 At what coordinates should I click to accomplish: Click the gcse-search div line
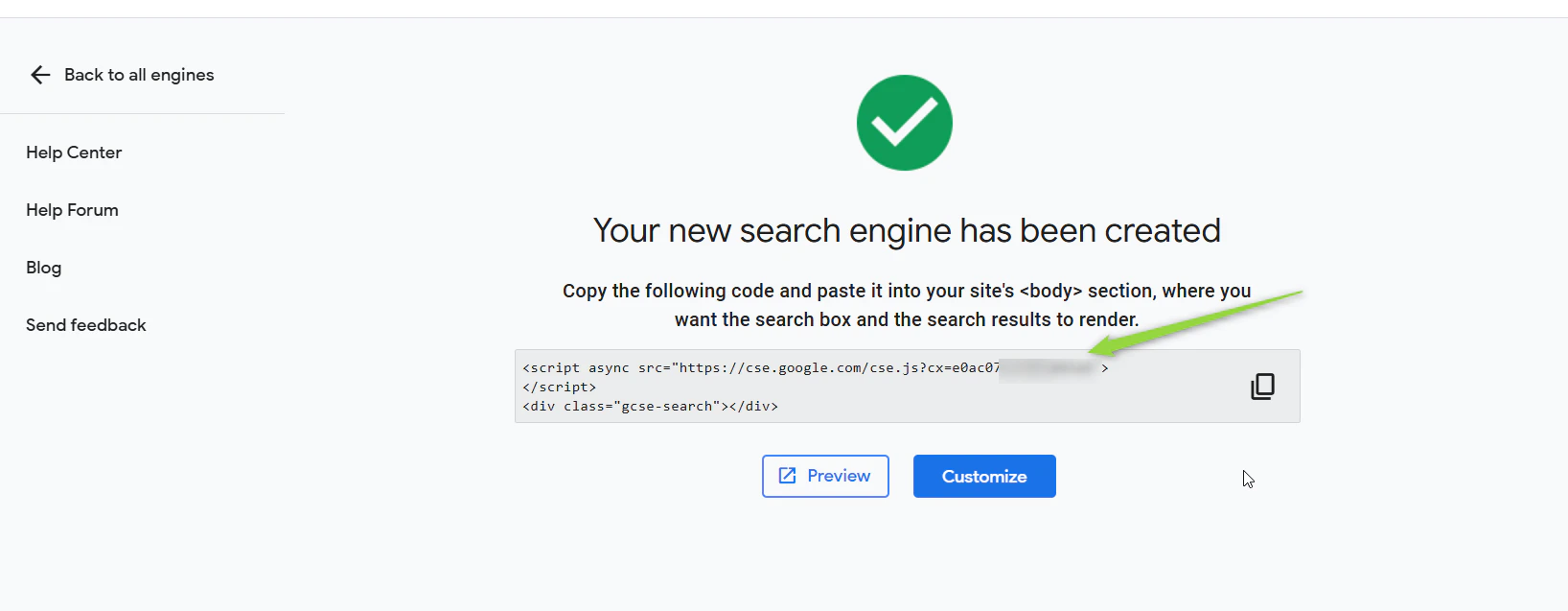650,406
